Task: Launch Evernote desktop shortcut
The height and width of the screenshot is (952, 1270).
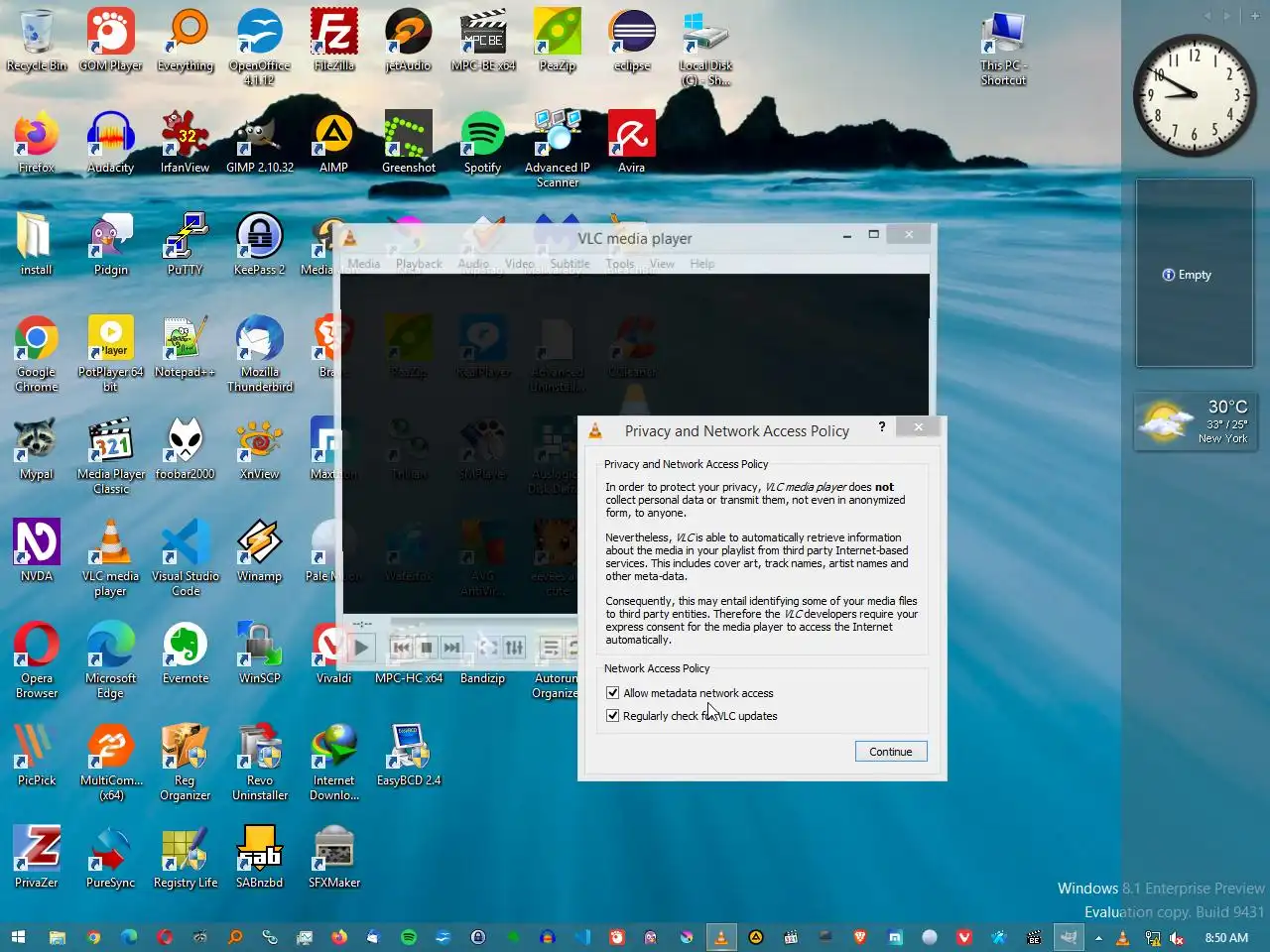Action: tap(186, 654)
